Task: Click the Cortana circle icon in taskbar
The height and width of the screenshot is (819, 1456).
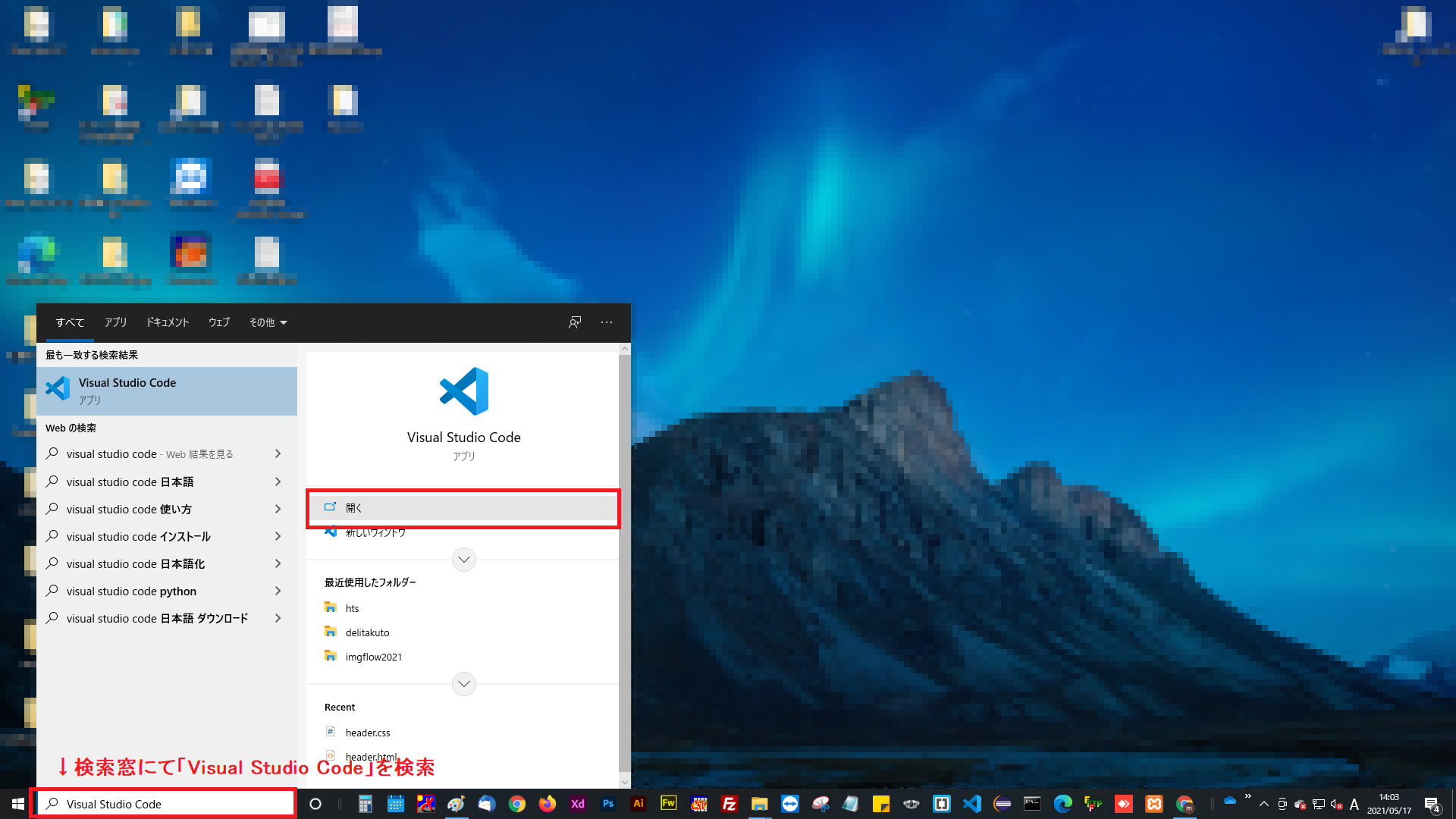Action: (315, 804)
